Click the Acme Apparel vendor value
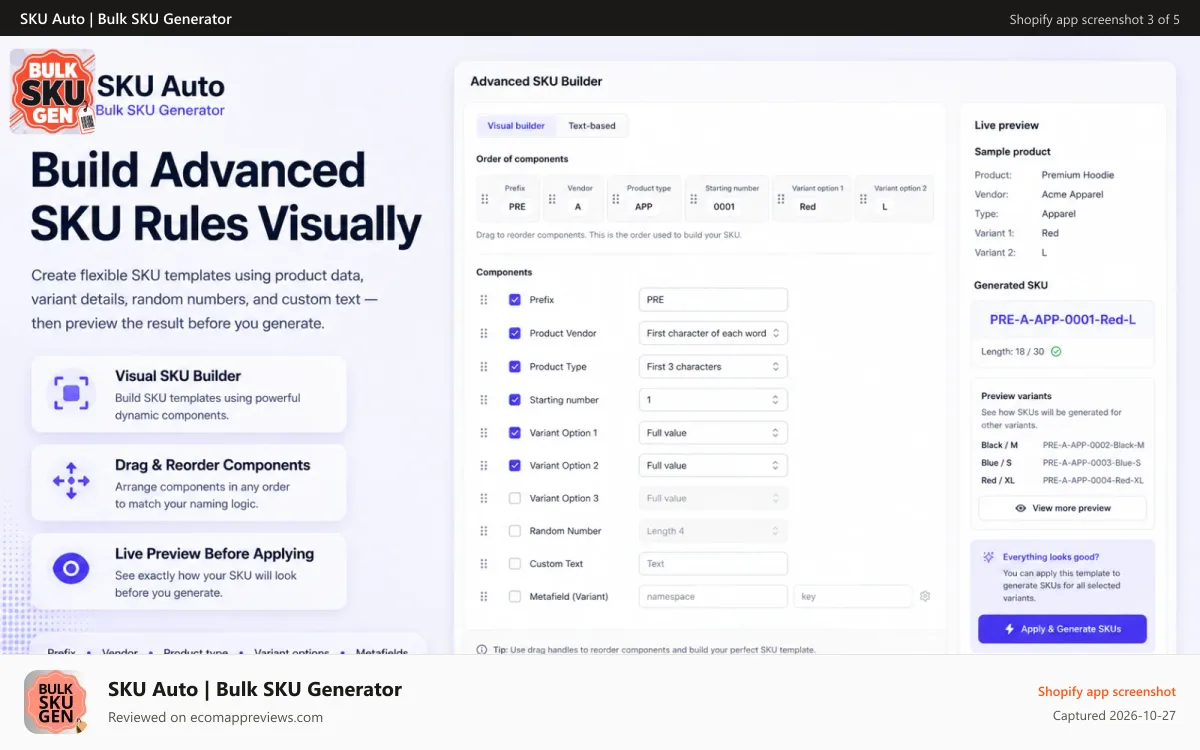Image resolution: width=1200 pixels, height=750 pixels. 1073,194
